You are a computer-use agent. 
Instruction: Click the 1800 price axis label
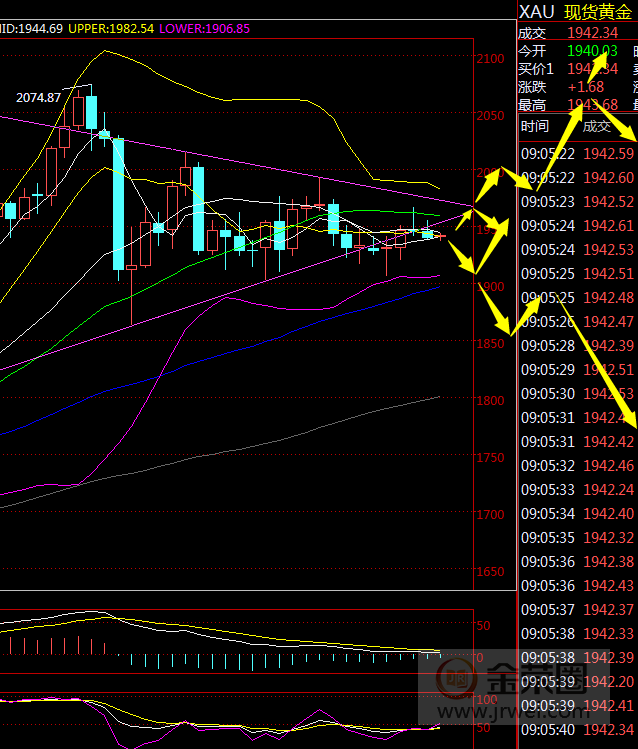point(491,401)
